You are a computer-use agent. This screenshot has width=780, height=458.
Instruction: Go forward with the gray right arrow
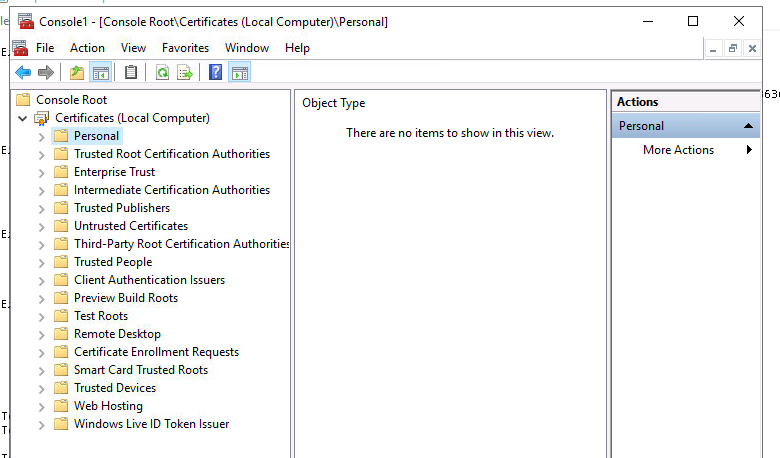pyautogui.click(x=46, y=73)
